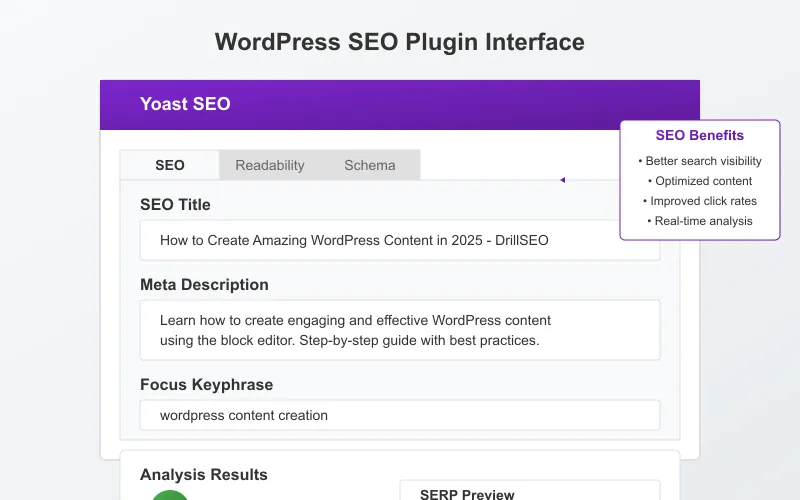The width and height of the screenshot is (800, 500).
Task: Click the Focus Keyphrase label
Action: coord(207,385)
